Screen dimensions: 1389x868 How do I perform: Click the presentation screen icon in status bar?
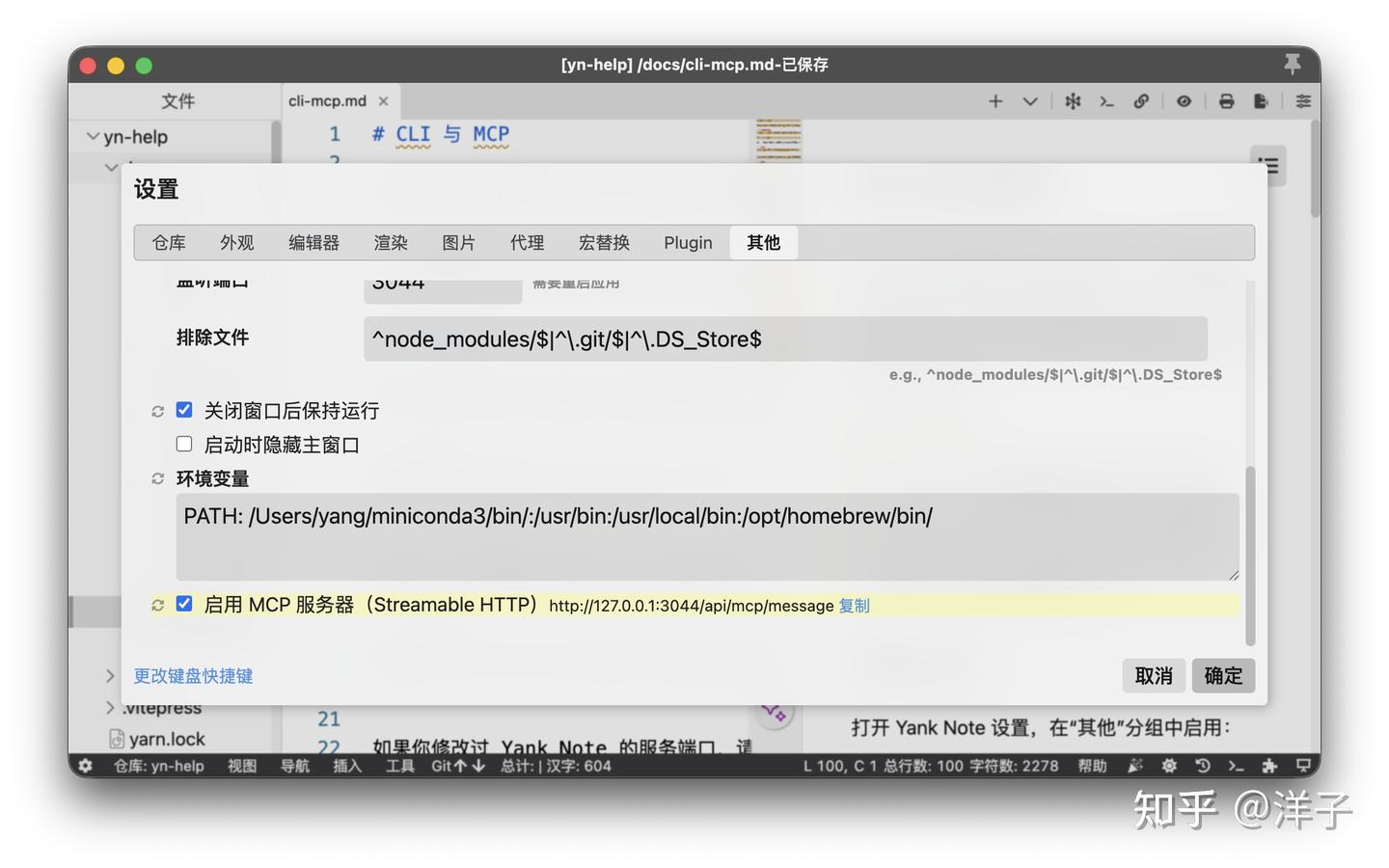1303,766
